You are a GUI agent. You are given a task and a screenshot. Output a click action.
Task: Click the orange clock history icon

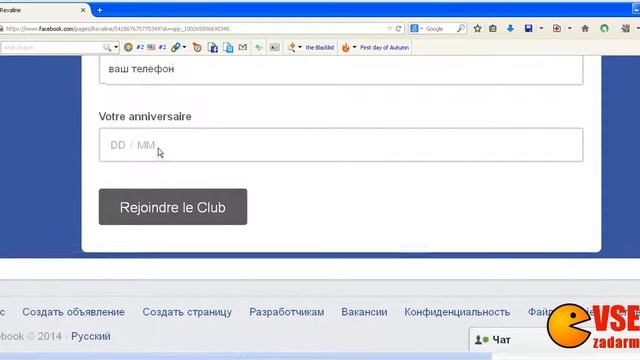(x=197, y=47)
